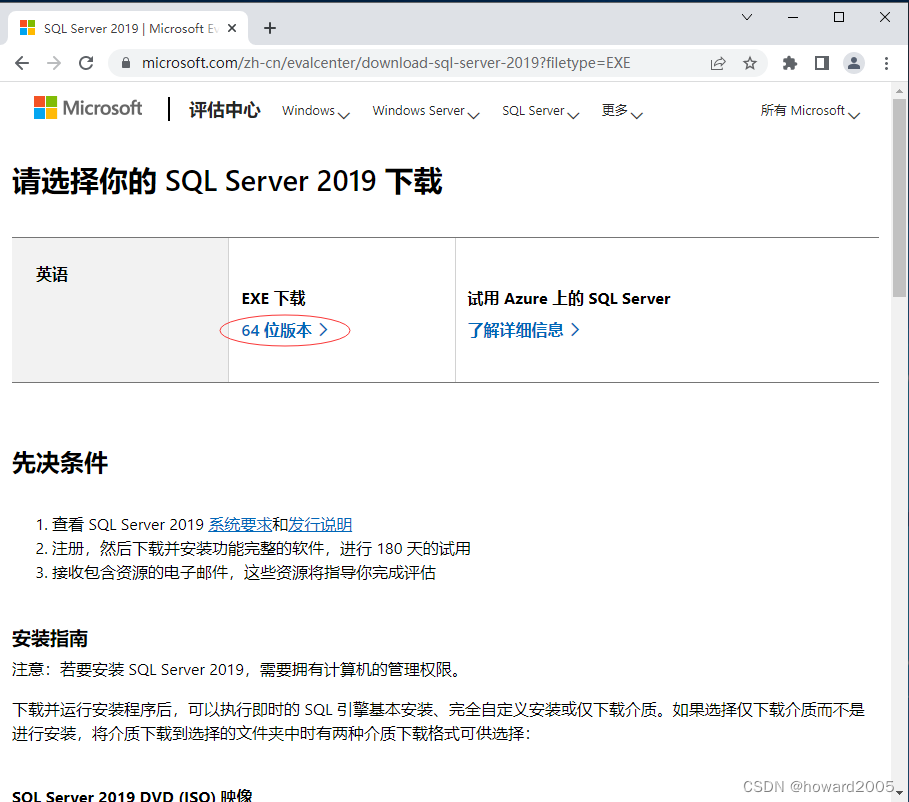The width and height of the screenshot is (909, 802).
Task: Click the address bar URL
Action: (x=386, y=63)
